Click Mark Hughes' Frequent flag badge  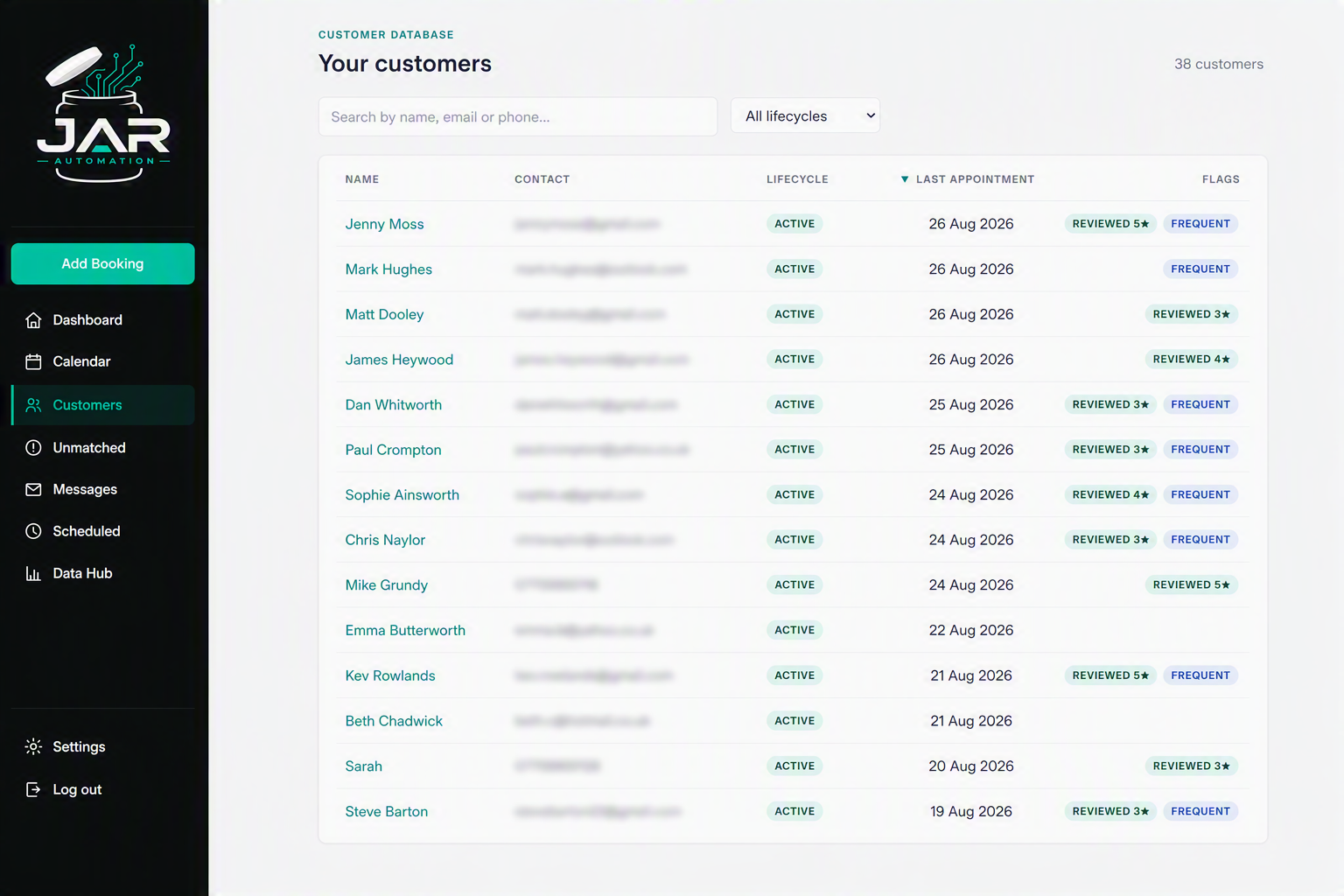(x=1200, y=269)
